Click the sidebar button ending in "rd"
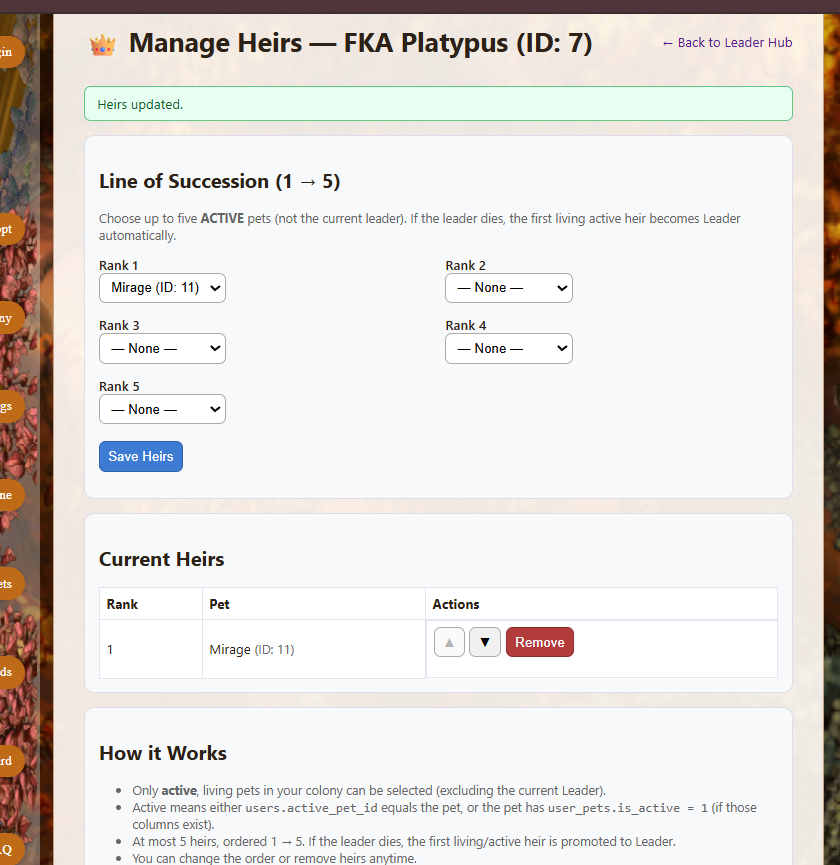 tap(8, 761)
